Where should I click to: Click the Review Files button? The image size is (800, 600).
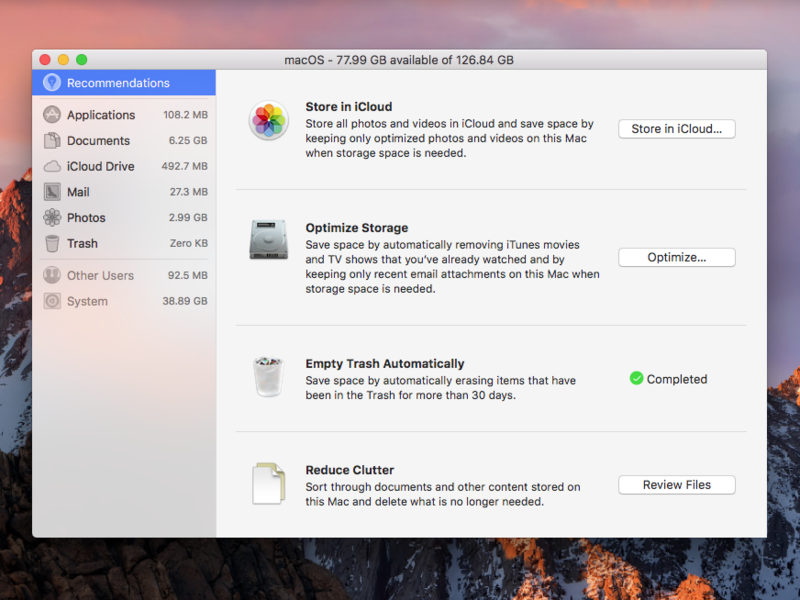pos(677,485)
